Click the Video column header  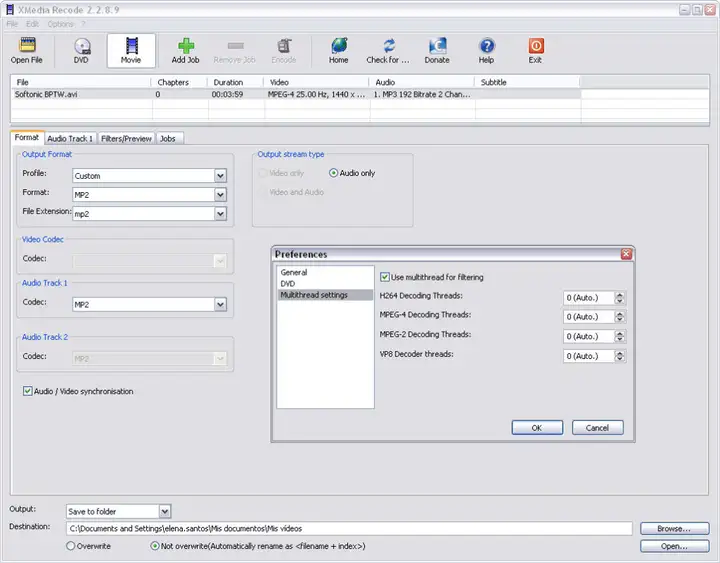point(316,82)
